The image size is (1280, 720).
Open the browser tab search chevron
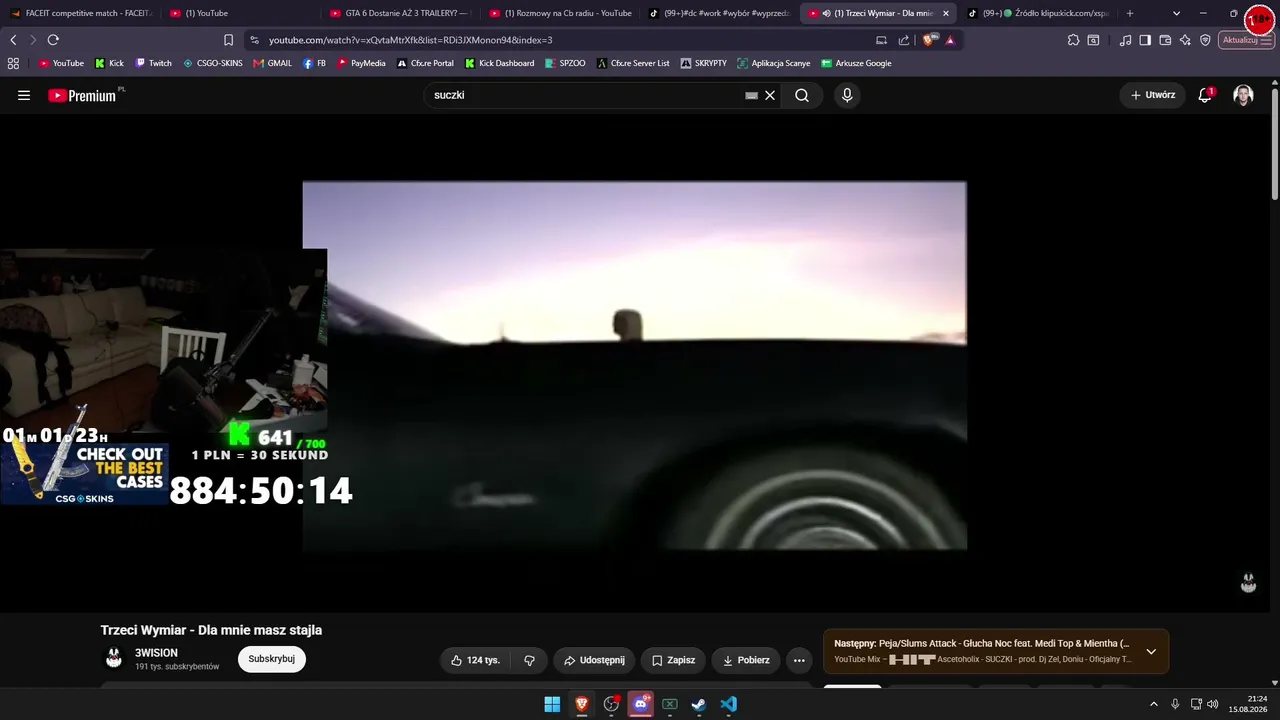(x=1176, y=13)
